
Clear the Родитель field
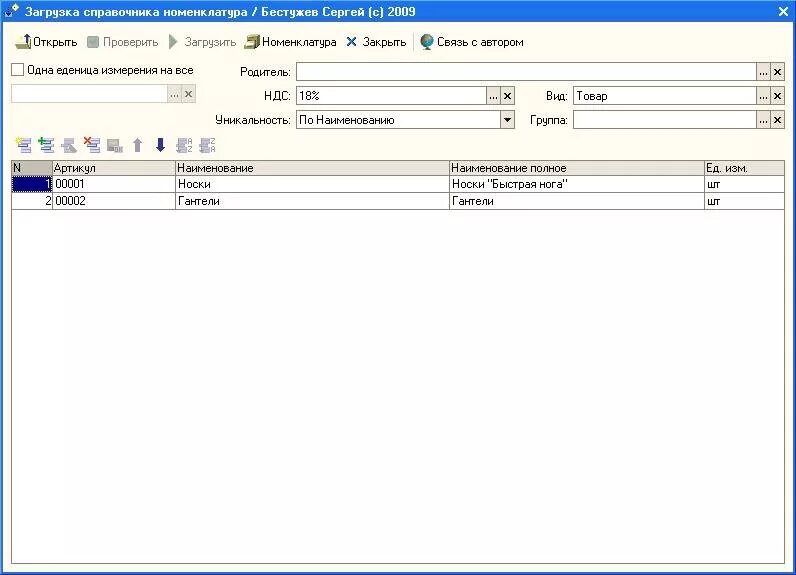(x=777, y=72)
